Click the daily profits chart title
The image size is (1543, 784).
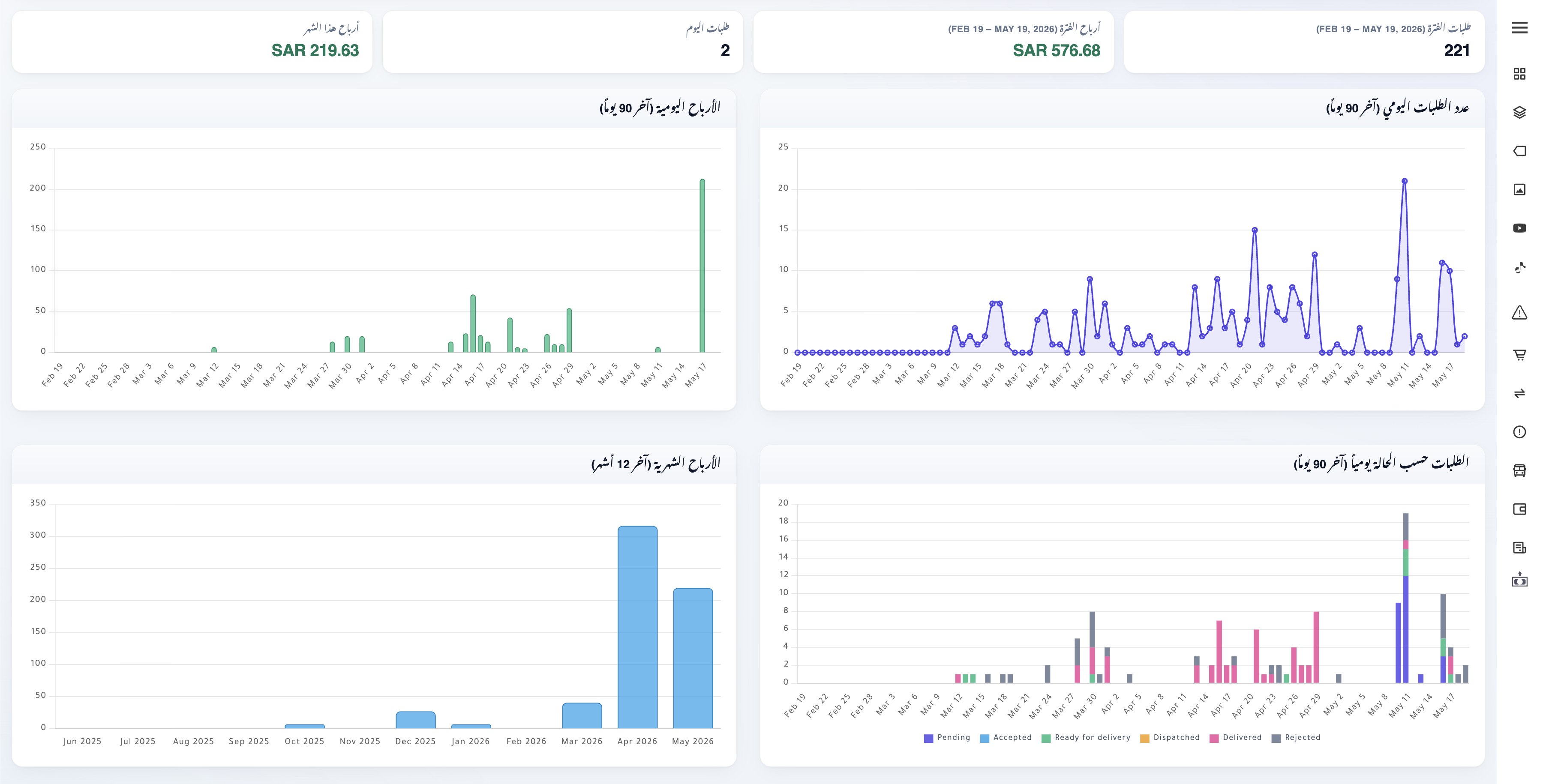(x=660, y=107)
